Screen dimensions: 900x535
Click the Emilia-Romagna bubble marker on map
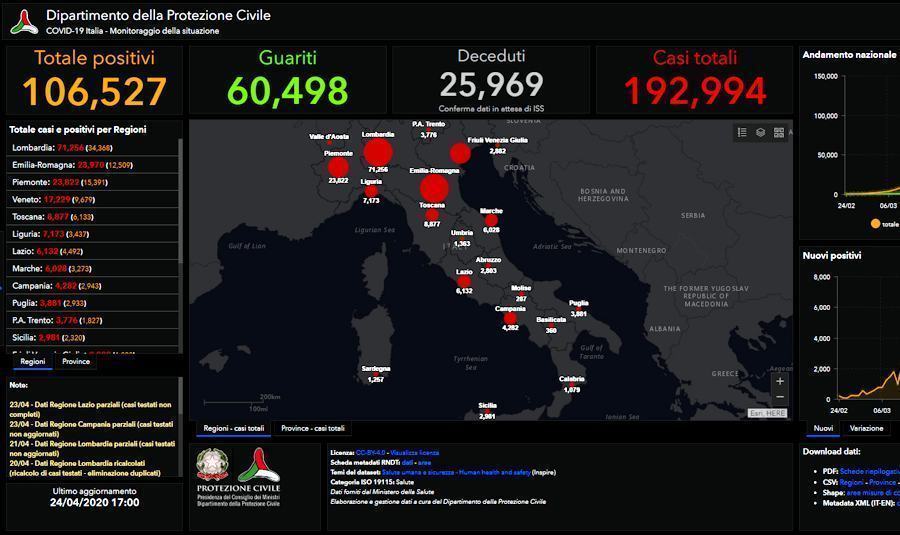tap(434, 188)
